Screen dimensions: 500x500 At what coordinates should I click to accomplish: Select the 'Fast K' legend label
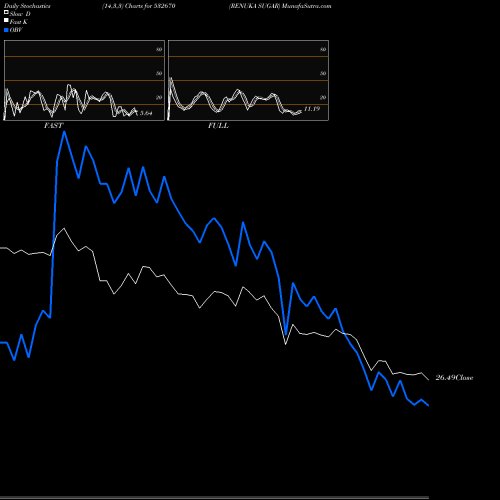tap(19, 22)
